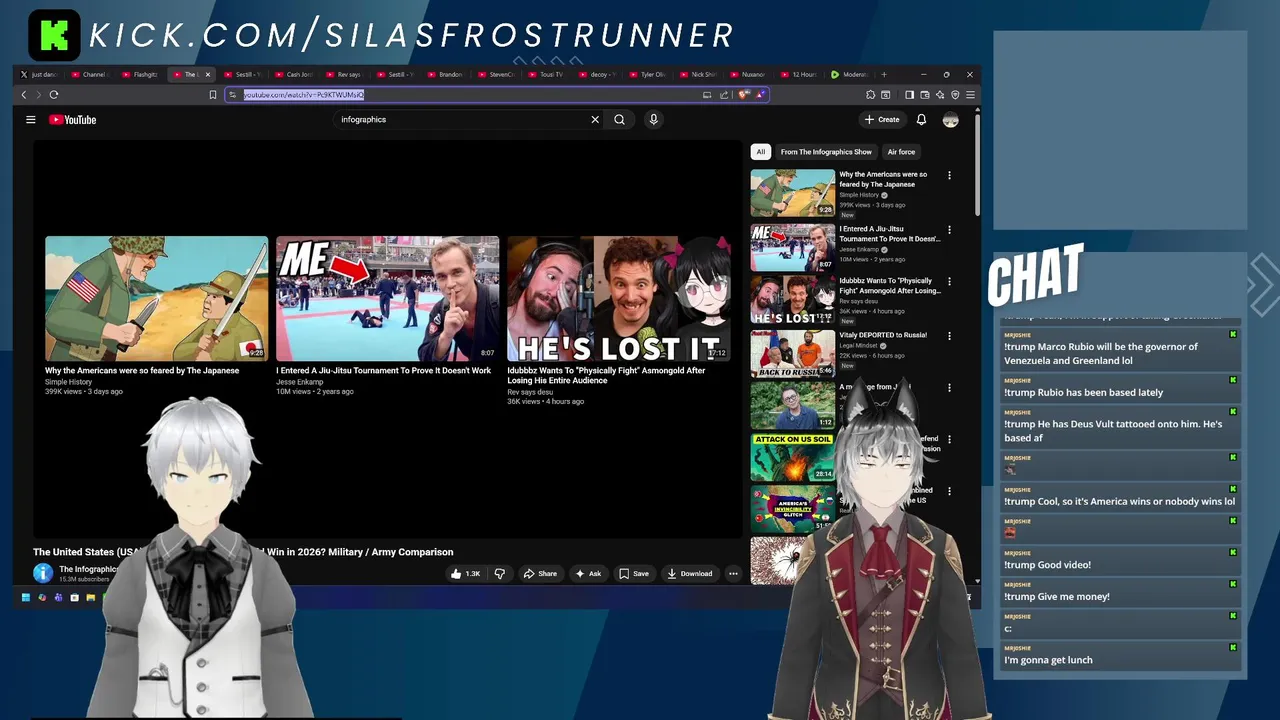
Task: Click the Share button under video
Action: [541, 574]
